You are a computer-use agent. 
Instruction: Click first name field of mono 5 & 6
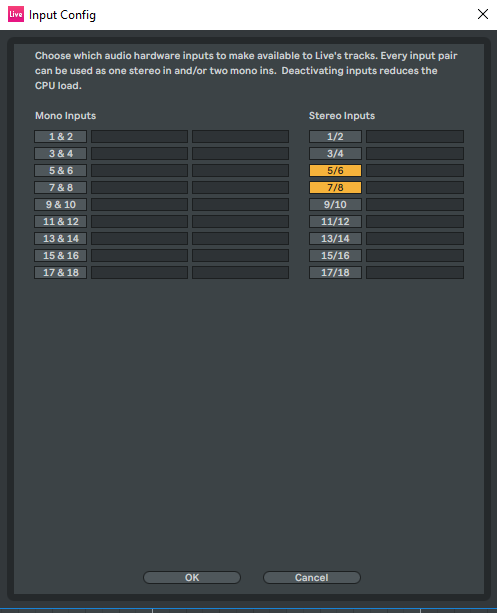(x=139, y=170)
